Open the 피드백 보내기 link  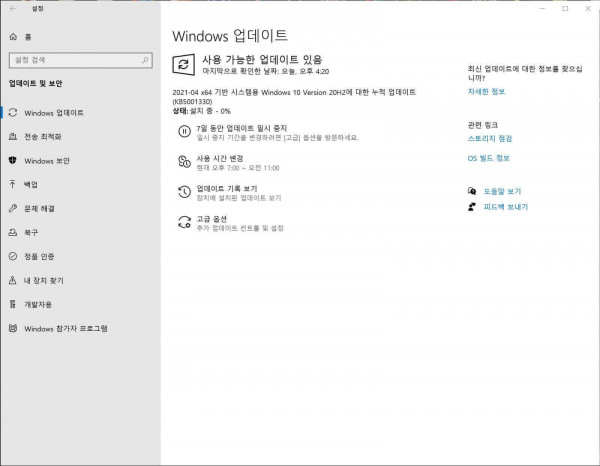click(x=505, y=207)
